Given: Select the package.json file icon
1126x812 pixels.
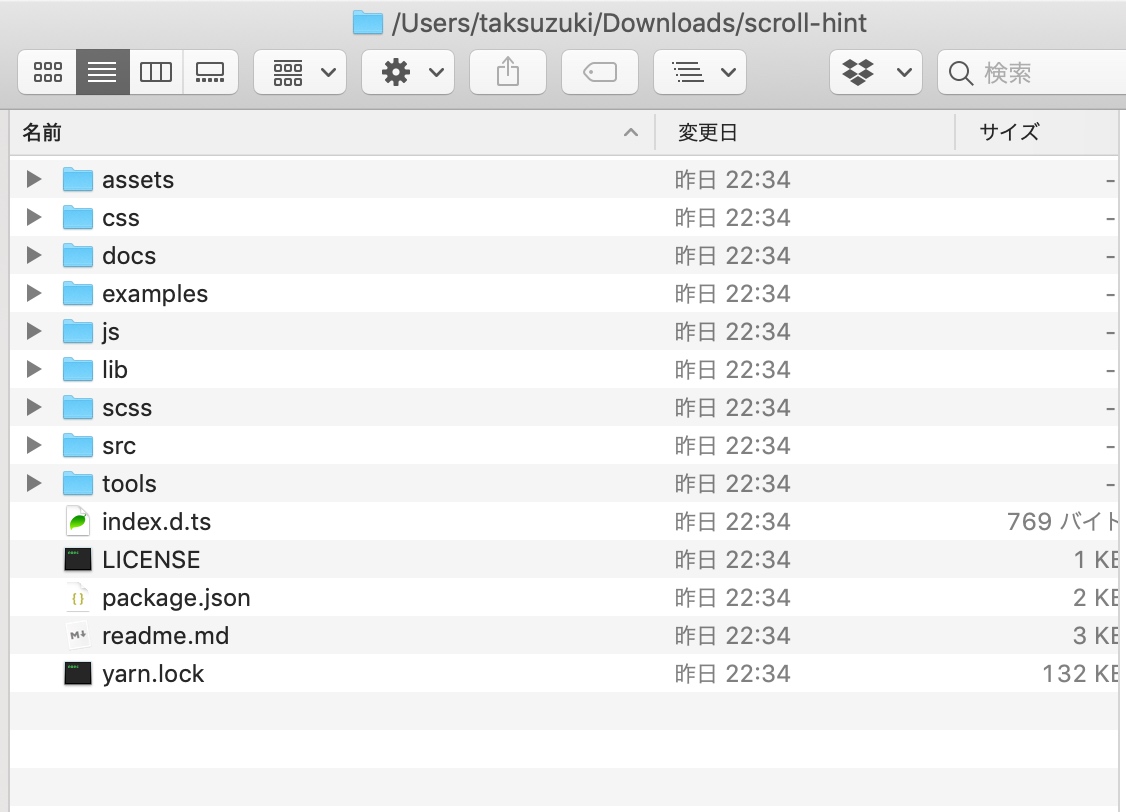Looking at the screenshot, I should point(78,597).
